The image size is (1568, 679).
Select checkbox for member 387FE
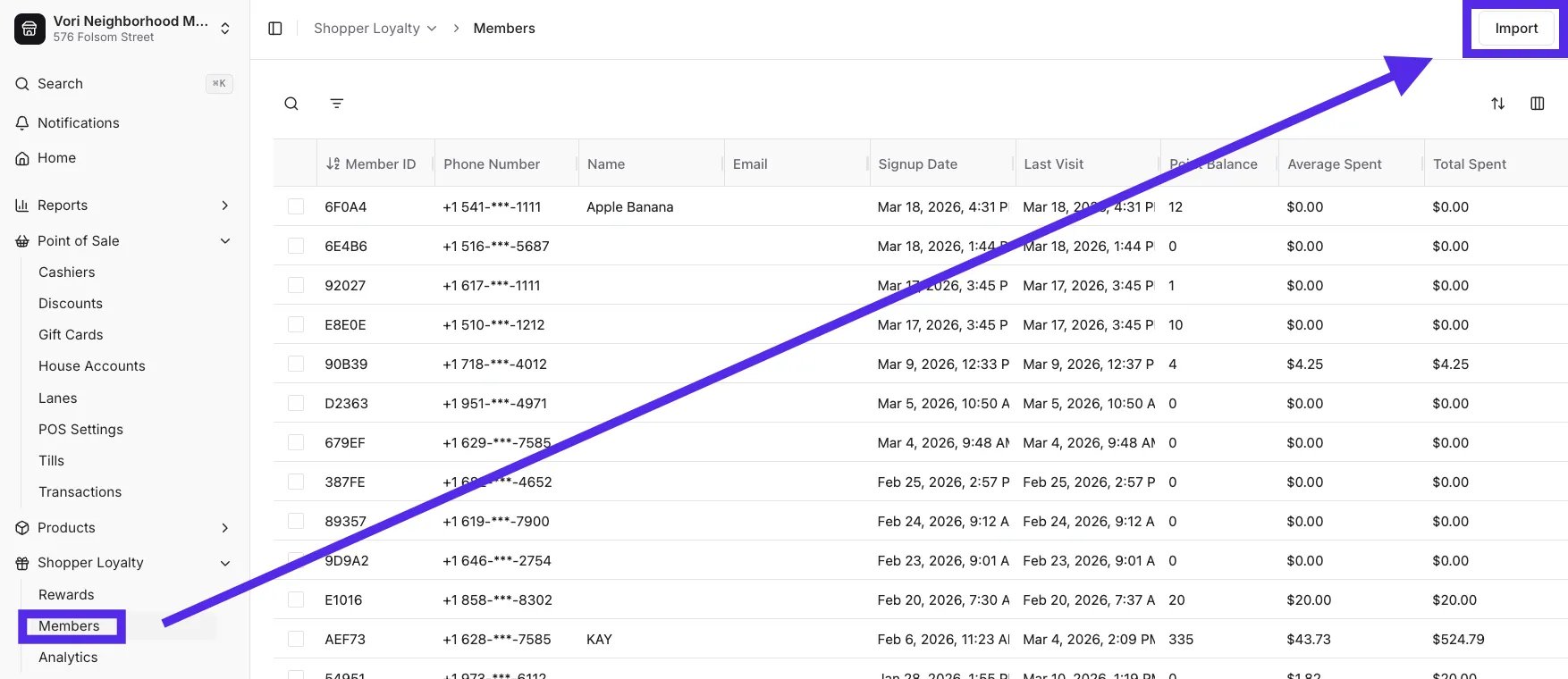(296, 482)
